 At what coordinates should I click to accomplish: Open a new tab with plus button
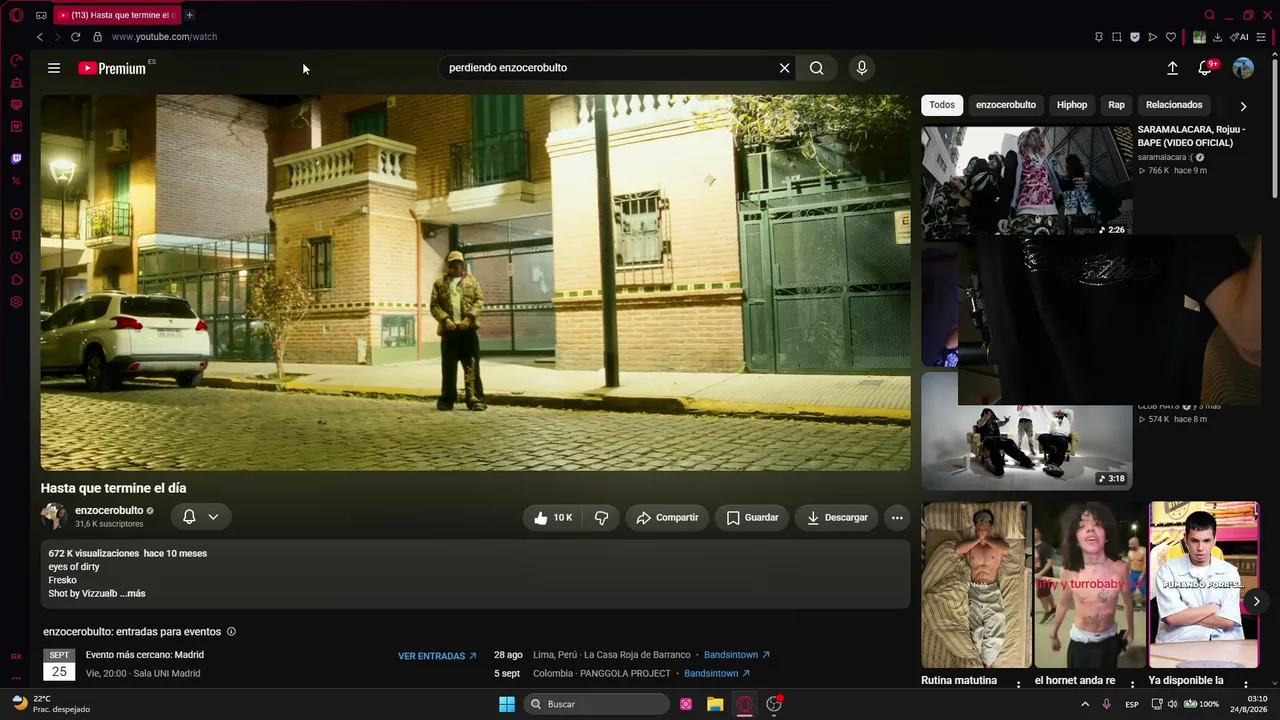[x=189, y=15]
